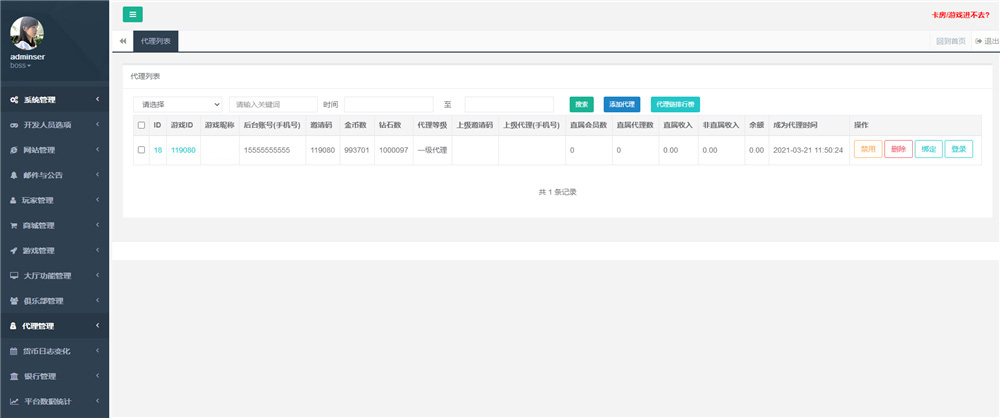Toggle the select-all checkbox in table header
The height and width of the screenshot is (418, 1000).
click(x=141, y=125)
